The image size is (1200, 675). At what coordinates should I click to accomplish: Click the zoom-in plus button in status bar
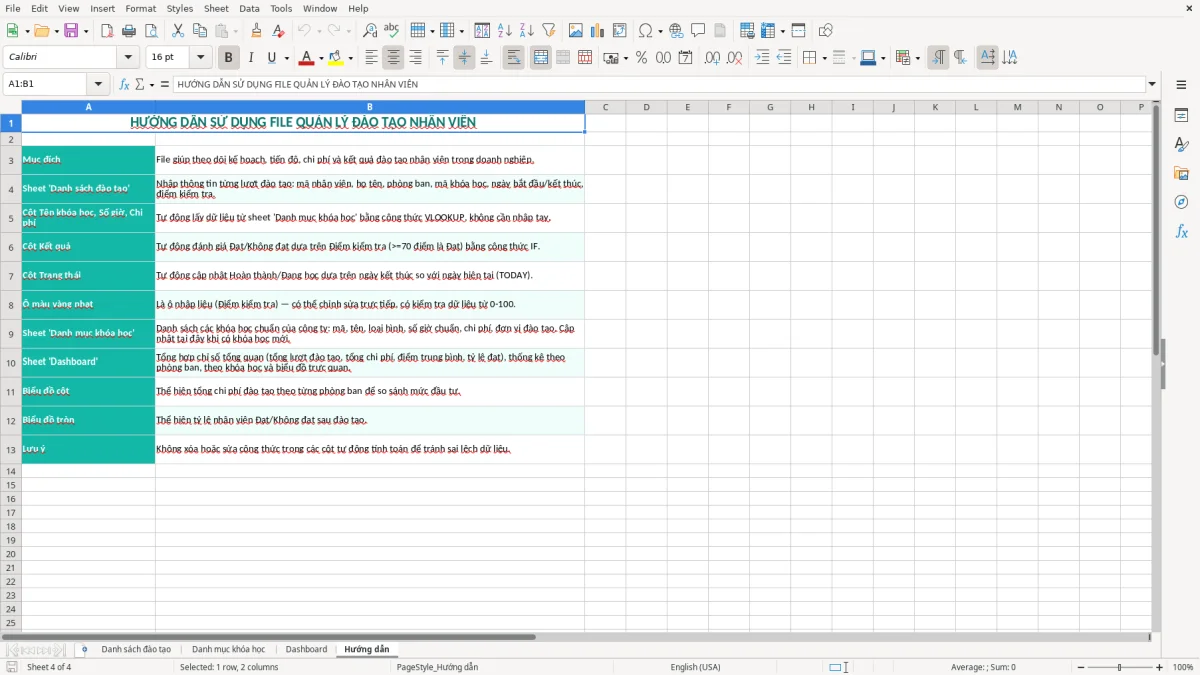coord(1160,667)
